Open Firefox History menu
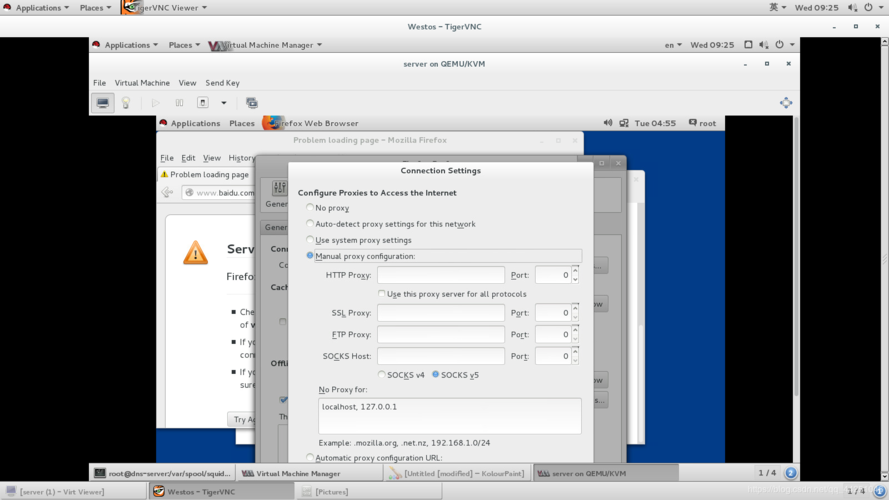 (x=242, y=158)
